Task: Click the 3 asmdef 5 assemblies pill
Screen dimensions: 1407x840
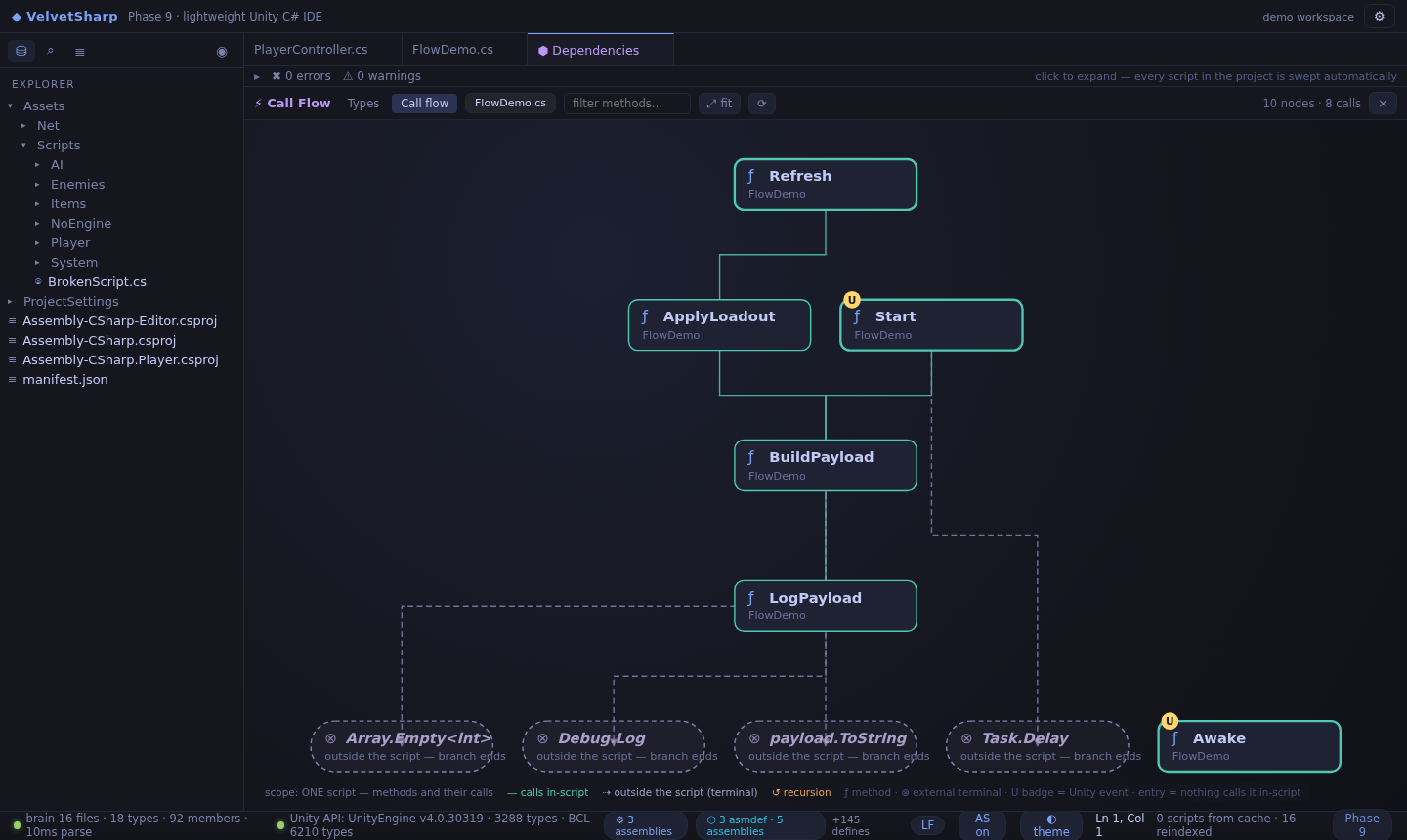Action: tap(759, 825)
